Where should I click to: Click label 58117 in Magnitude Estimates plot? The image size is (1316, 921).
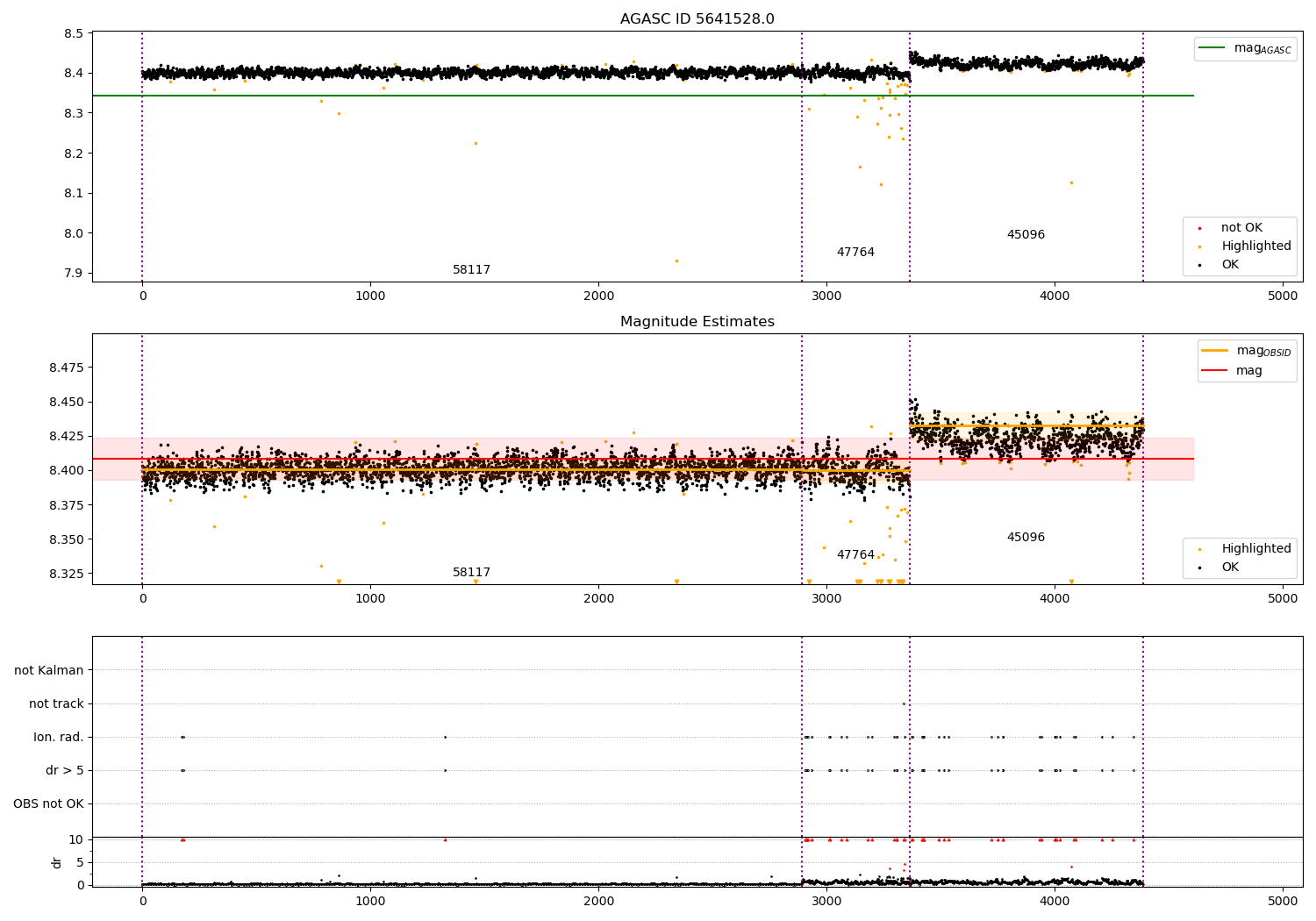[471, 573]
